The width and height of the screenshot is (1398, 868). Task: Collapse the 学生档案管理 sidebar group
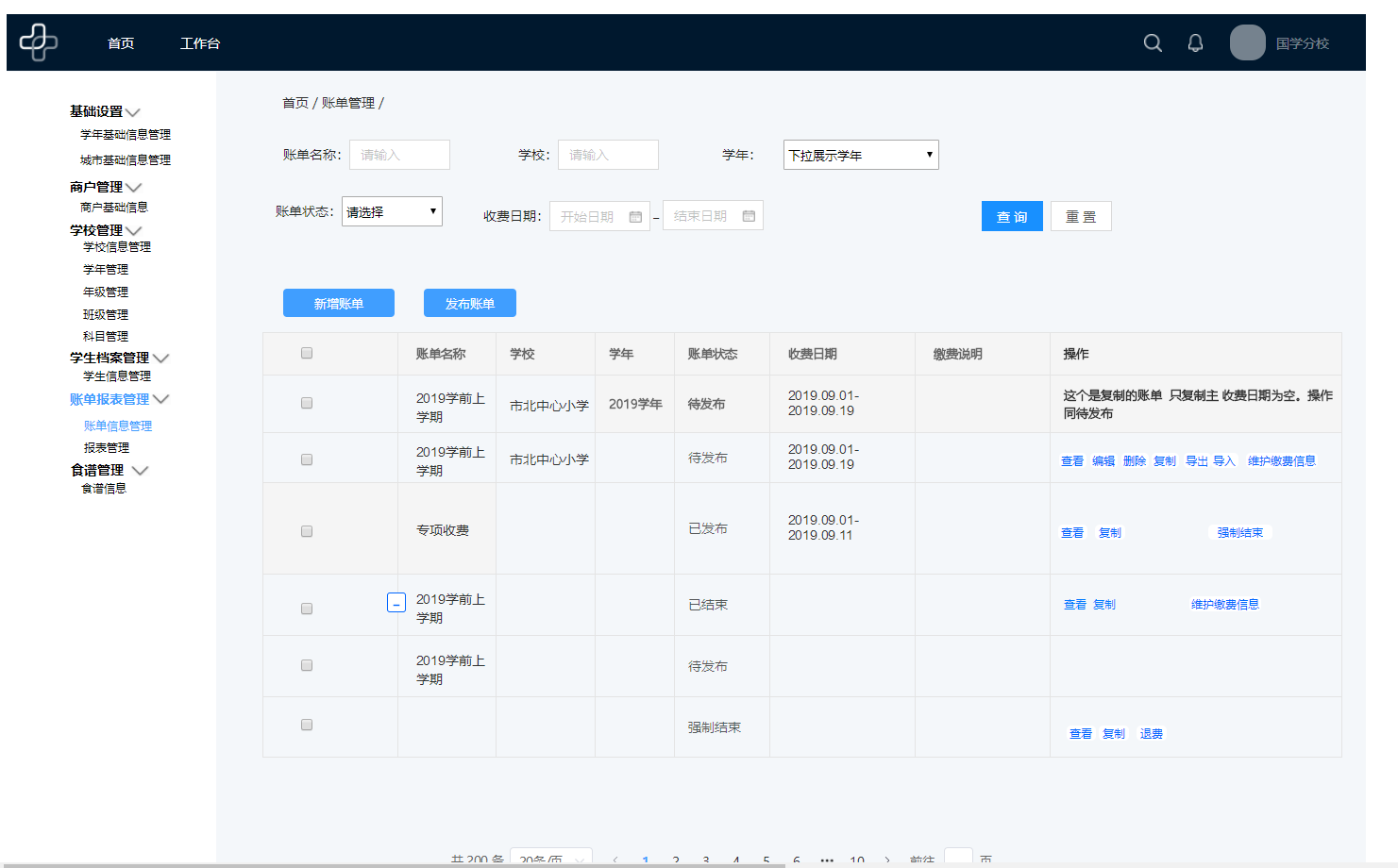click(161, 359)
